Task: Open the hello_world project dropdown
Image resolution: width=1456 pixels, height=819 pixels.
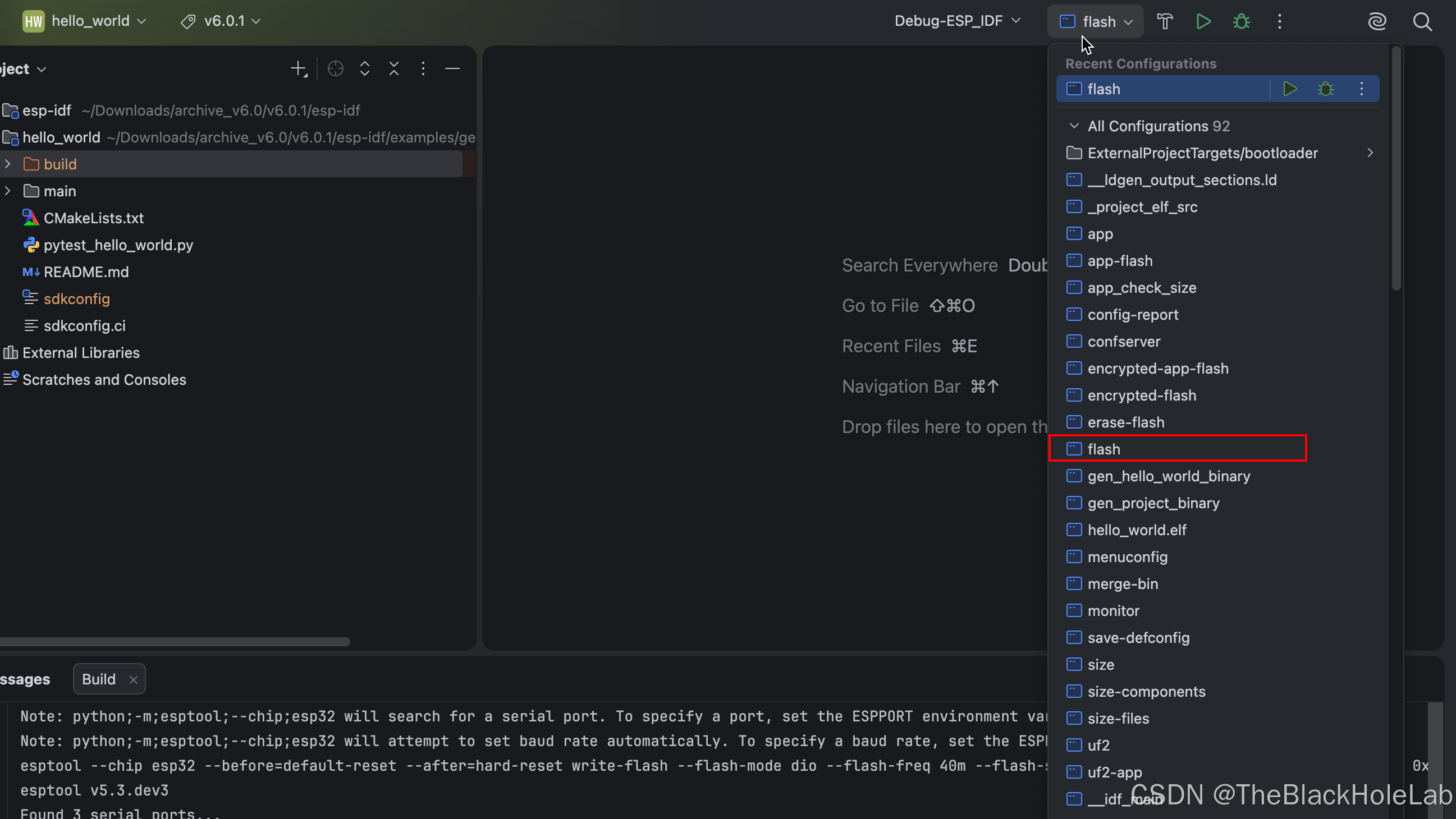Action: pyautogui.click(x=85, y=21)
